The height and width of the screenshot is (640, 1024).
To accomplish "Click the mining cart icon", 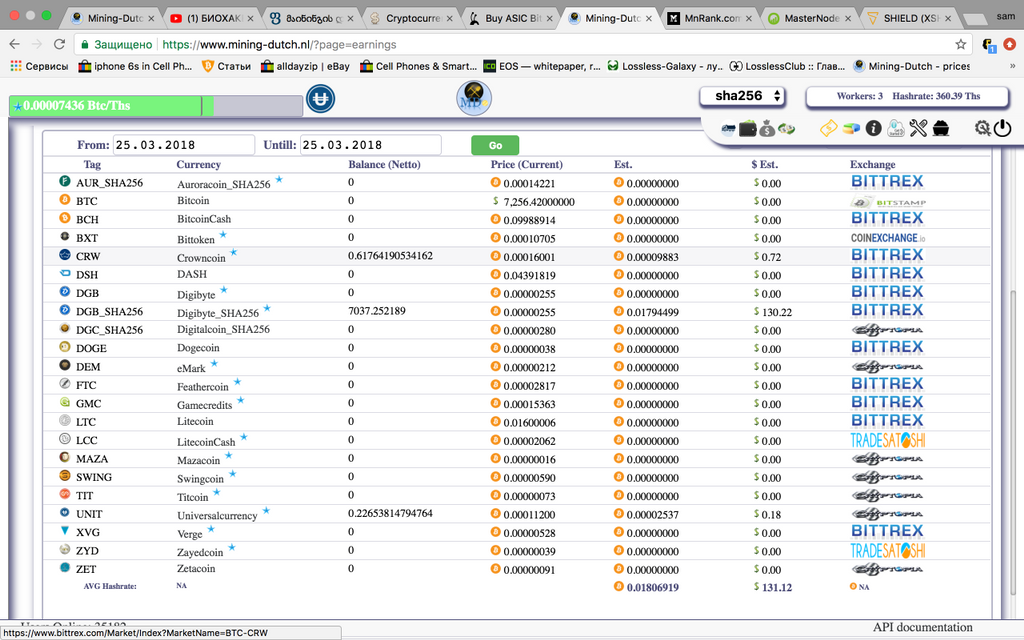I will point(940,128).
